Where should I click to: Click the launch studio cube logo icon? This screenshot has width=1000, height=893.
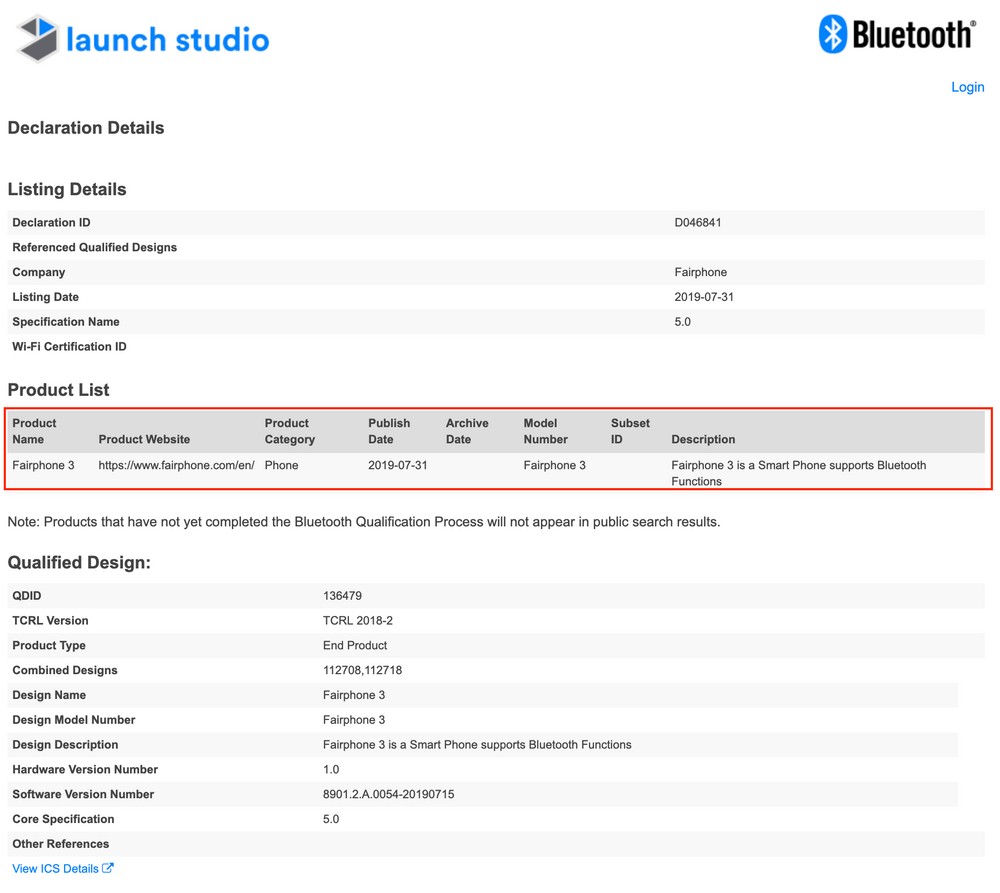(38, 38)
